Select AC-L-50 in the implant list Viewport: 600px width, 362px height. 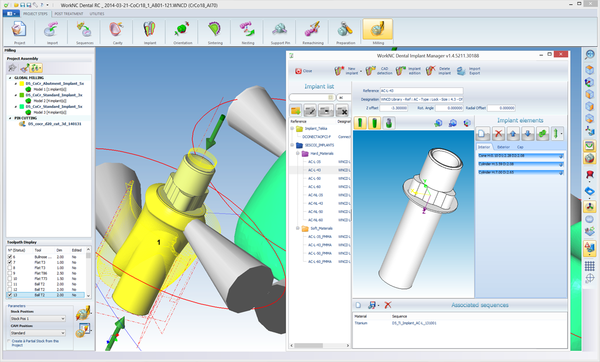coord(315,178)
